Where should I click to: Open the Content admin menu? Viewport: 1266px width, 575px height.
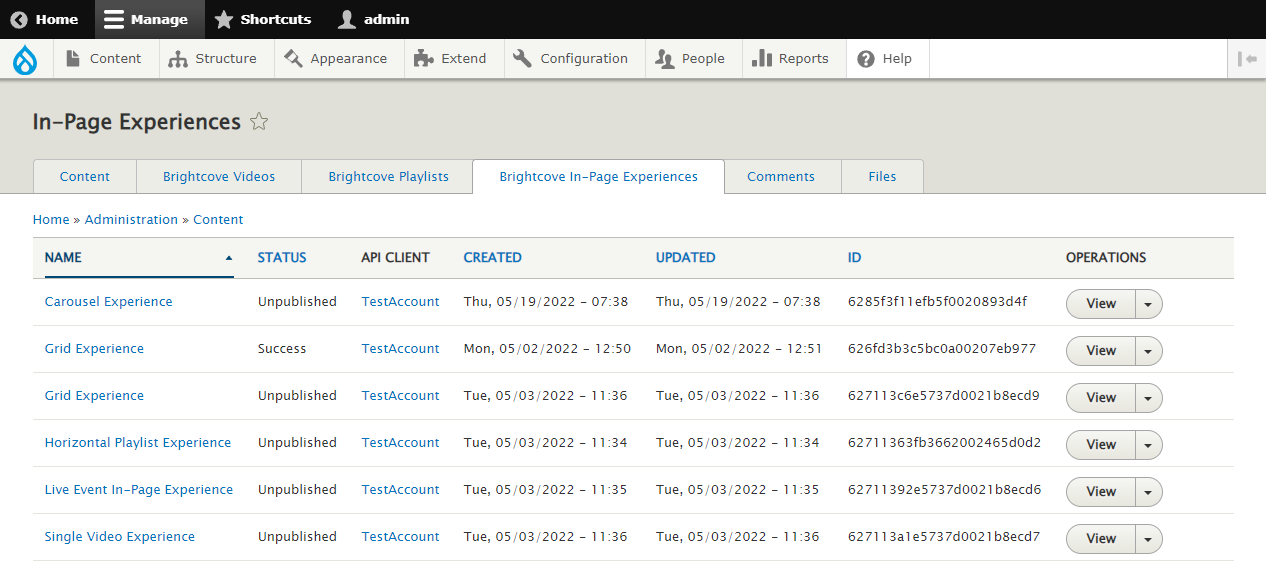104,59
